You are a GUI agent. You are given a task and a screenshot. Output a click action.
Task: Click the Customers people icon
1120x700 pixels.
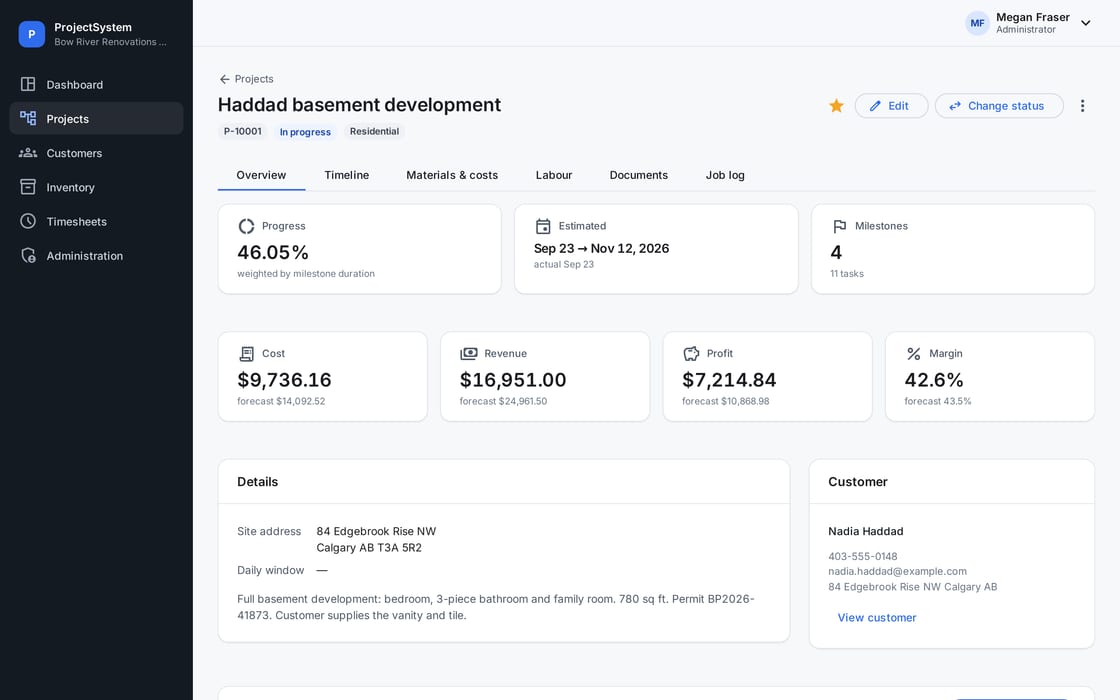pyautogui.click(x=28, y=153)
